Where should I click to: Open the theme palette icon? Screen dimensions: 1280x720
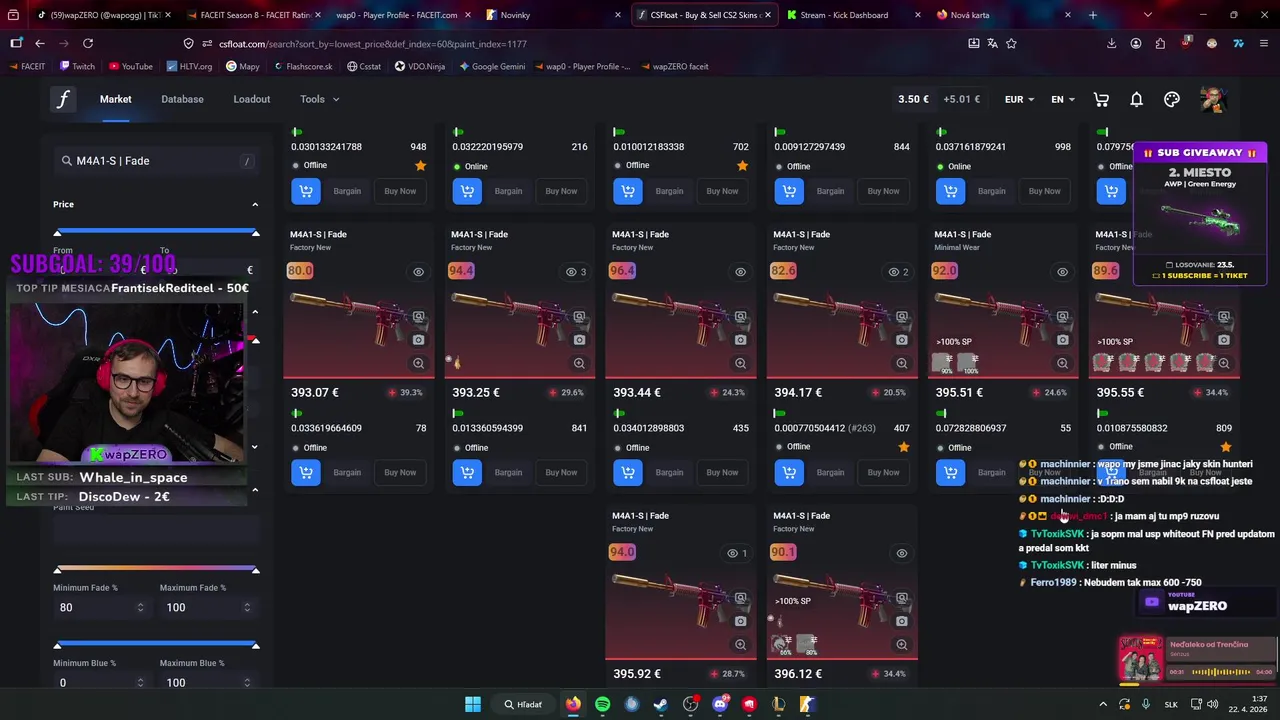pos(1172,99)
